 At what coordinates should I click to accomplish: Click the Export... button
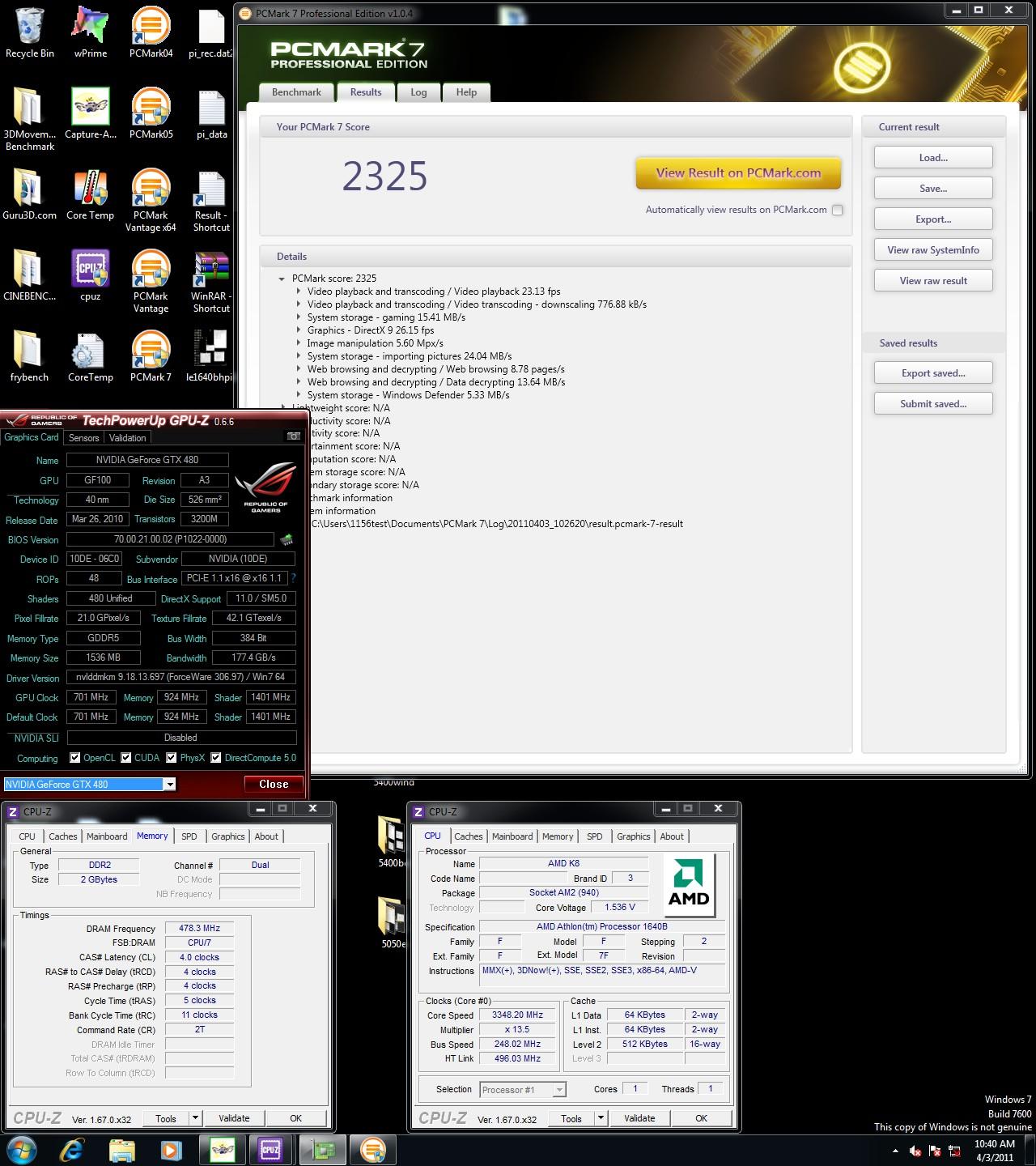[x=933, y=219]
